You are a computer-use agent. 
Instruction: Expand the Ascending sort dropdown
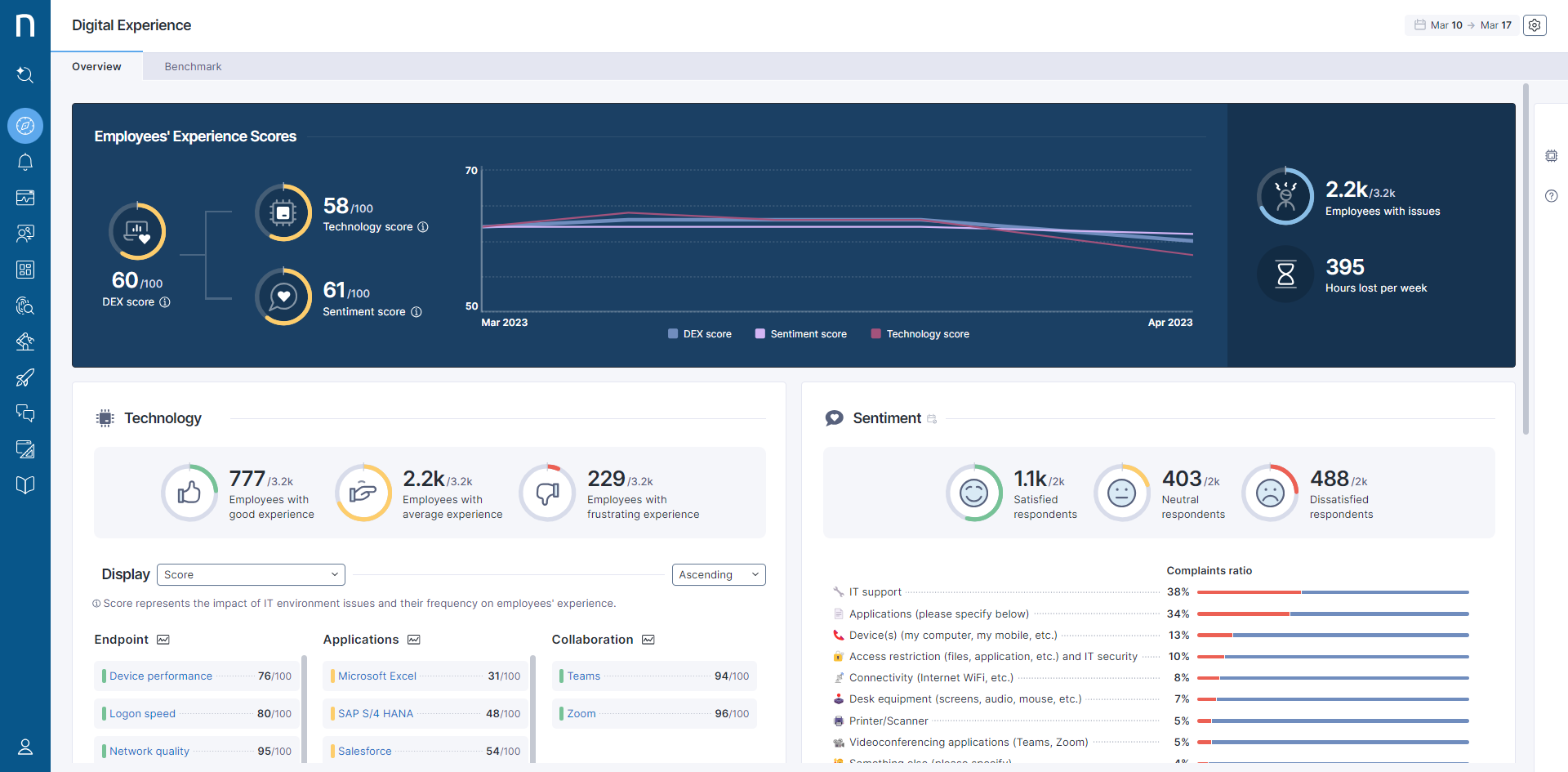[718, 575]
